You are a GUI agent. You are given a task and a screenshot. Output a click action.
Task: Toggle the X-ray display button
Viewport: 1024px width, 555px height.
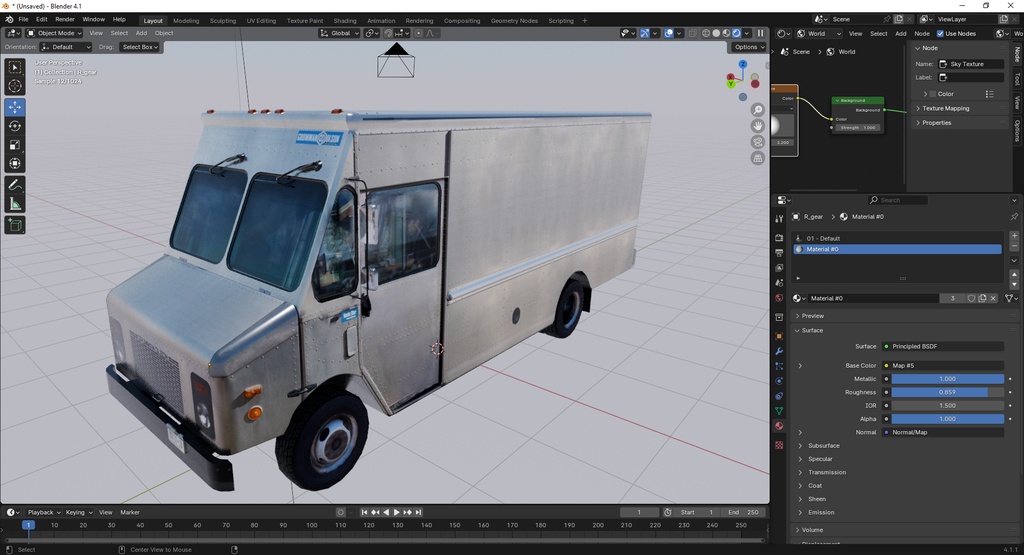click(x=692, y=33)
